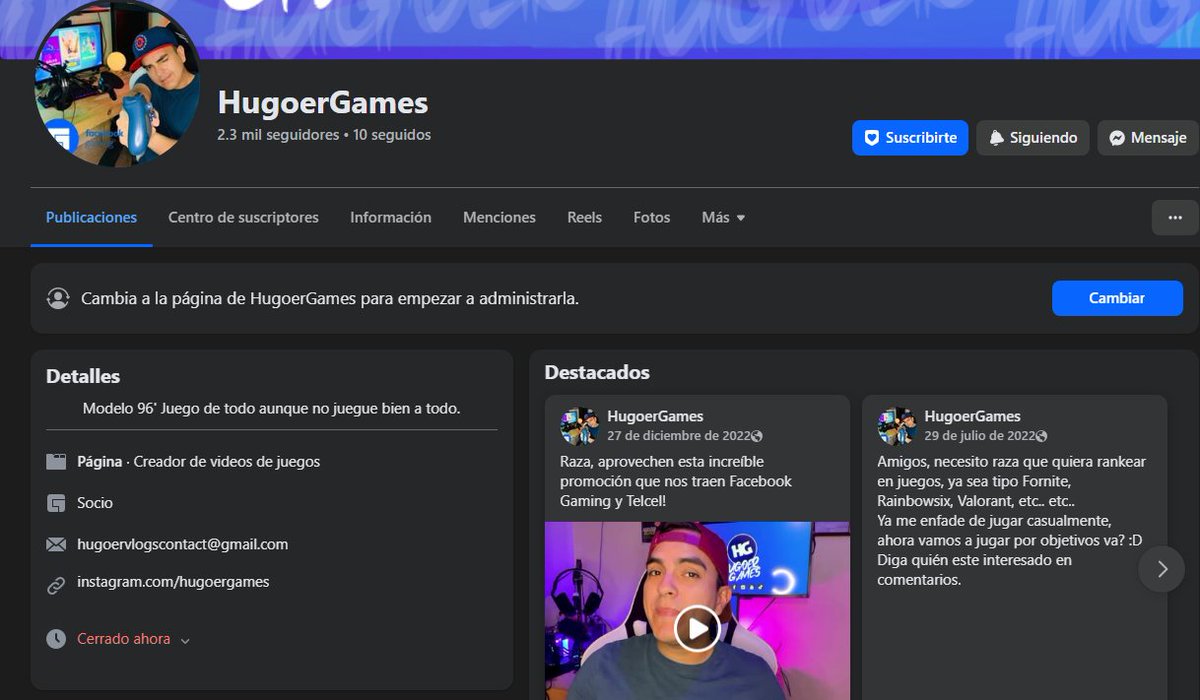Click the right chevron to see more highlights
Viewport: 1200px width, 700px height.
[1163, 569]
